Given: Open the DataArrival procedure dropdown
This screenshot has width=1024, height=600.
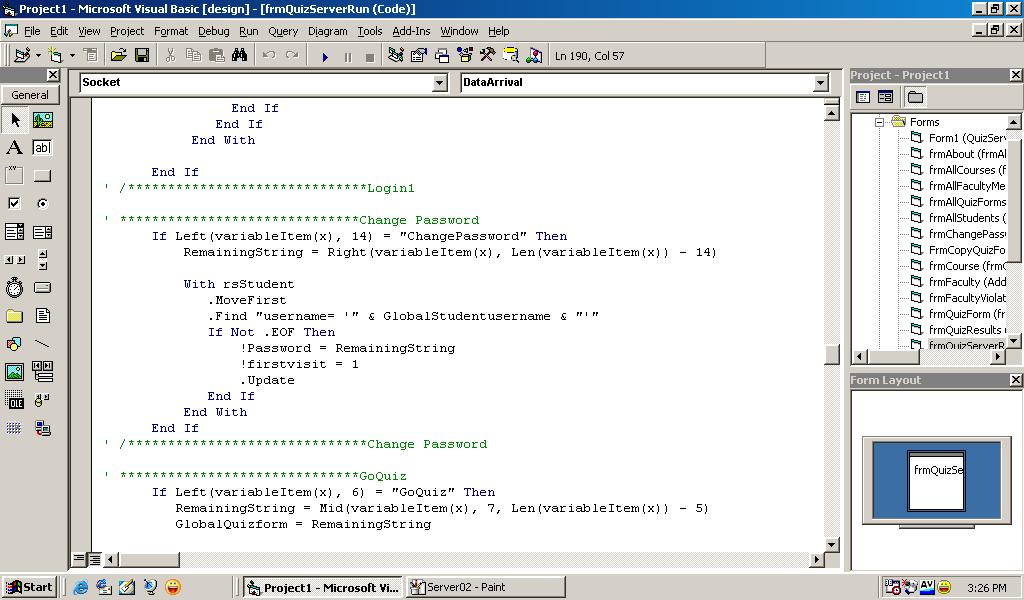Looking at the screenshot, I should coord(821,83).
